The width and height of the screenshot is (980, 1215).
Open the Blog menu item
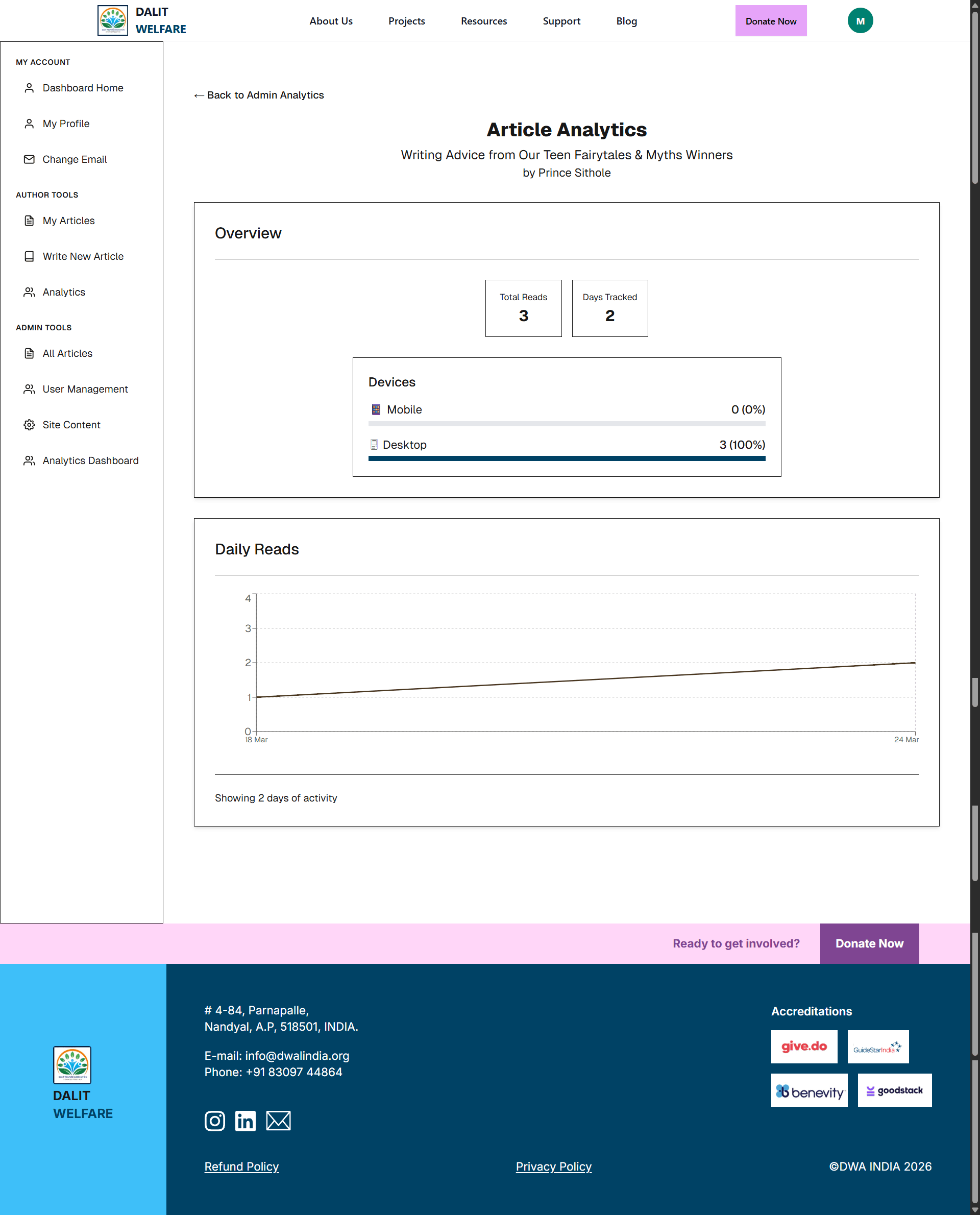point(627,20)
